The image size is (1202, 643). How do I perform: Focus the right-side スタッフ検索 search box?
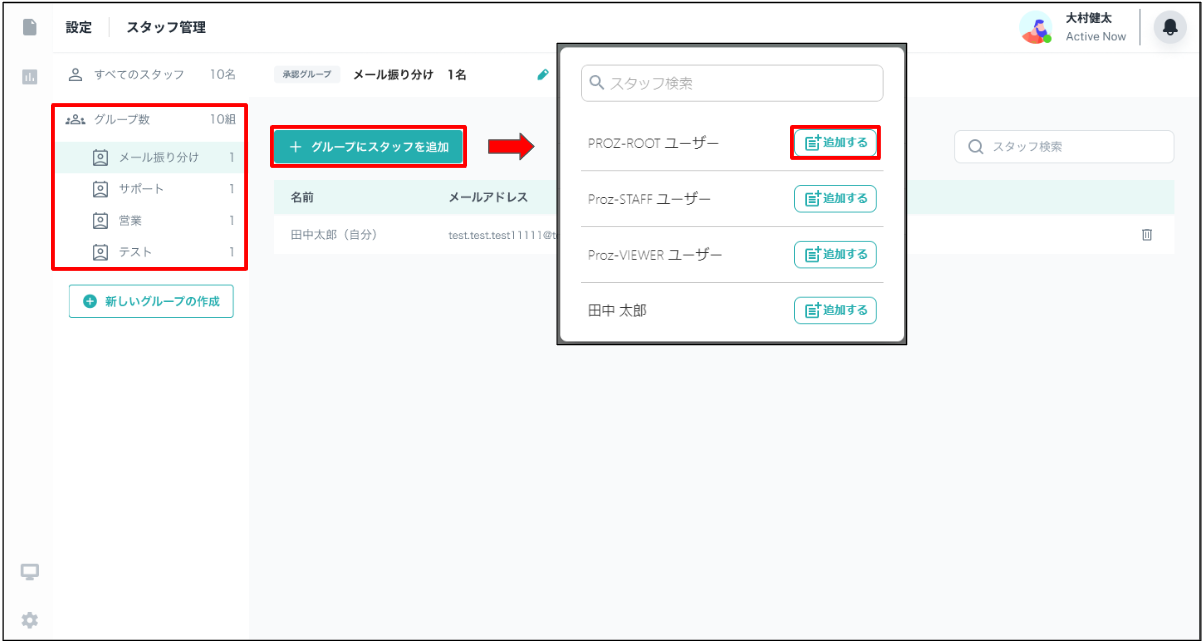(1064, 146)
